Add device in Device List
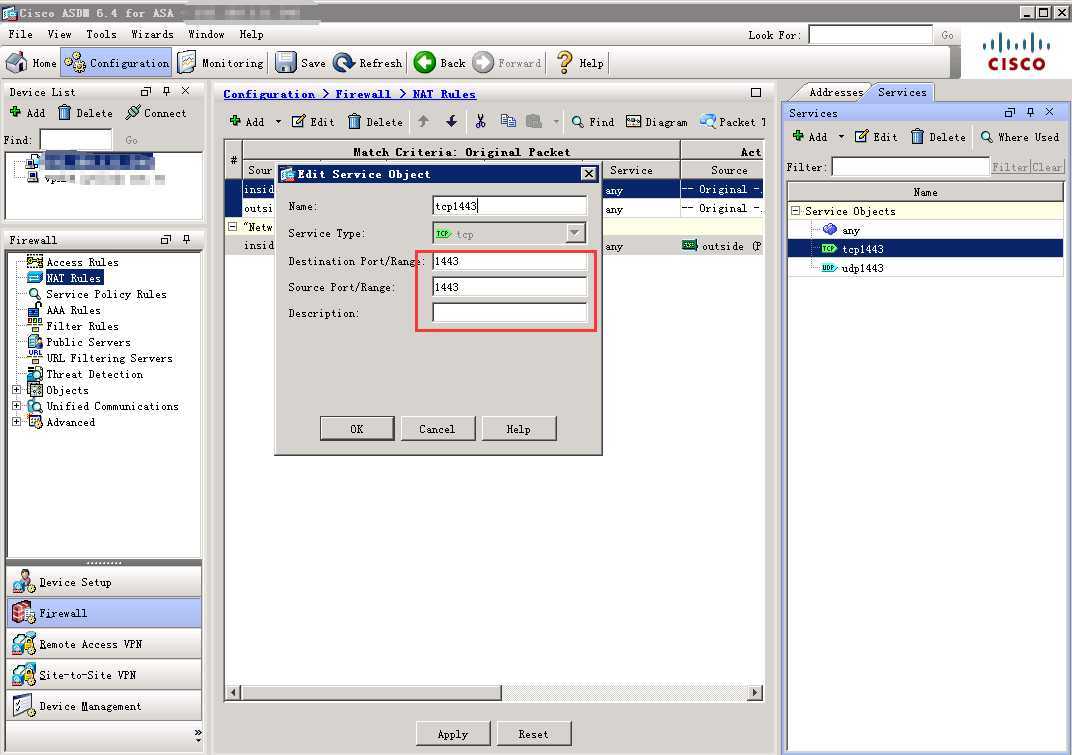Image resolution: width=1072 pixels, height=755 pixels. click(x=27, y=113)
